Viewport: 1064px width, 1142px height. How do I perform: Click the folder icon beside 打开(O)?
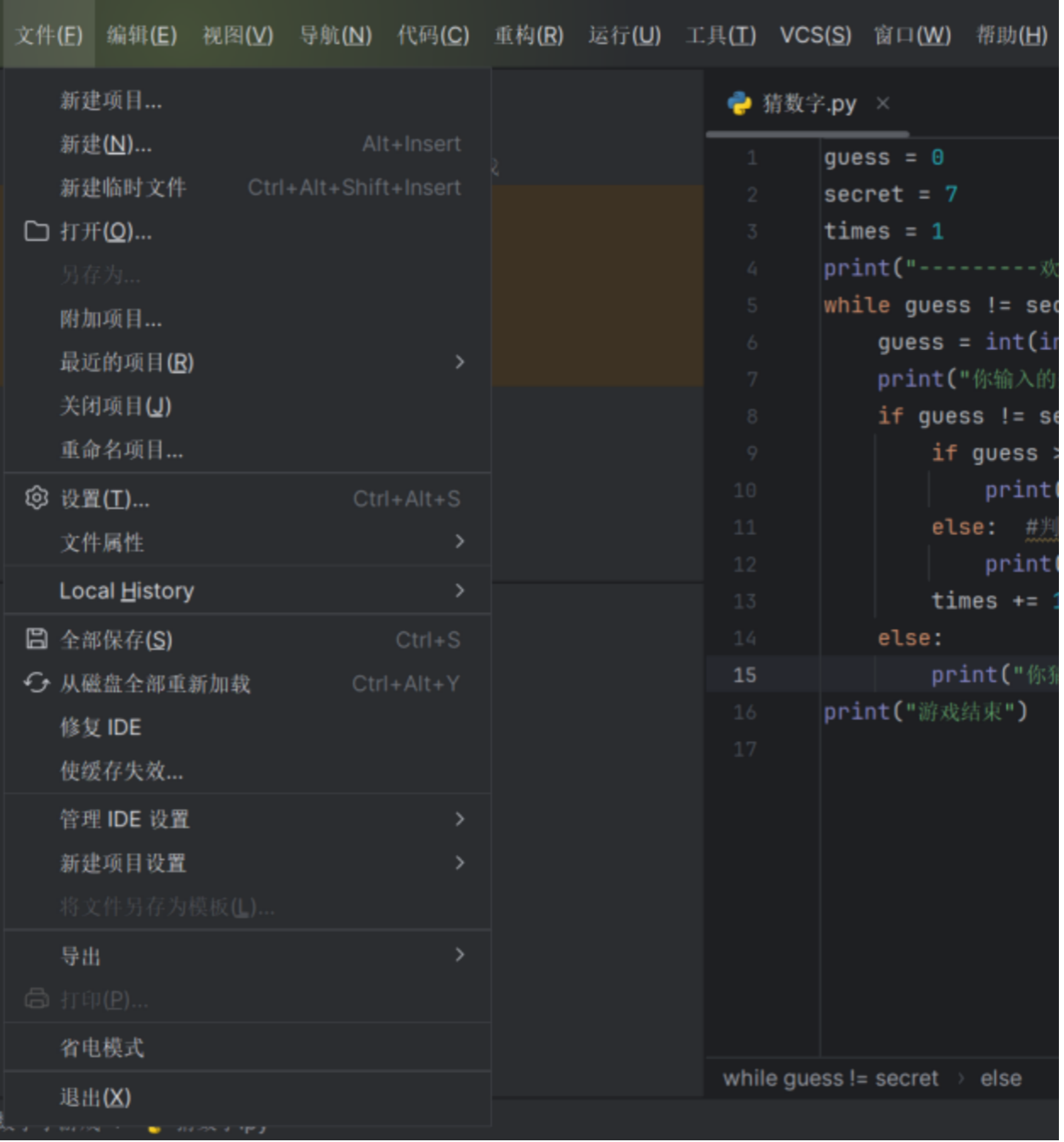tap(37, 231)
